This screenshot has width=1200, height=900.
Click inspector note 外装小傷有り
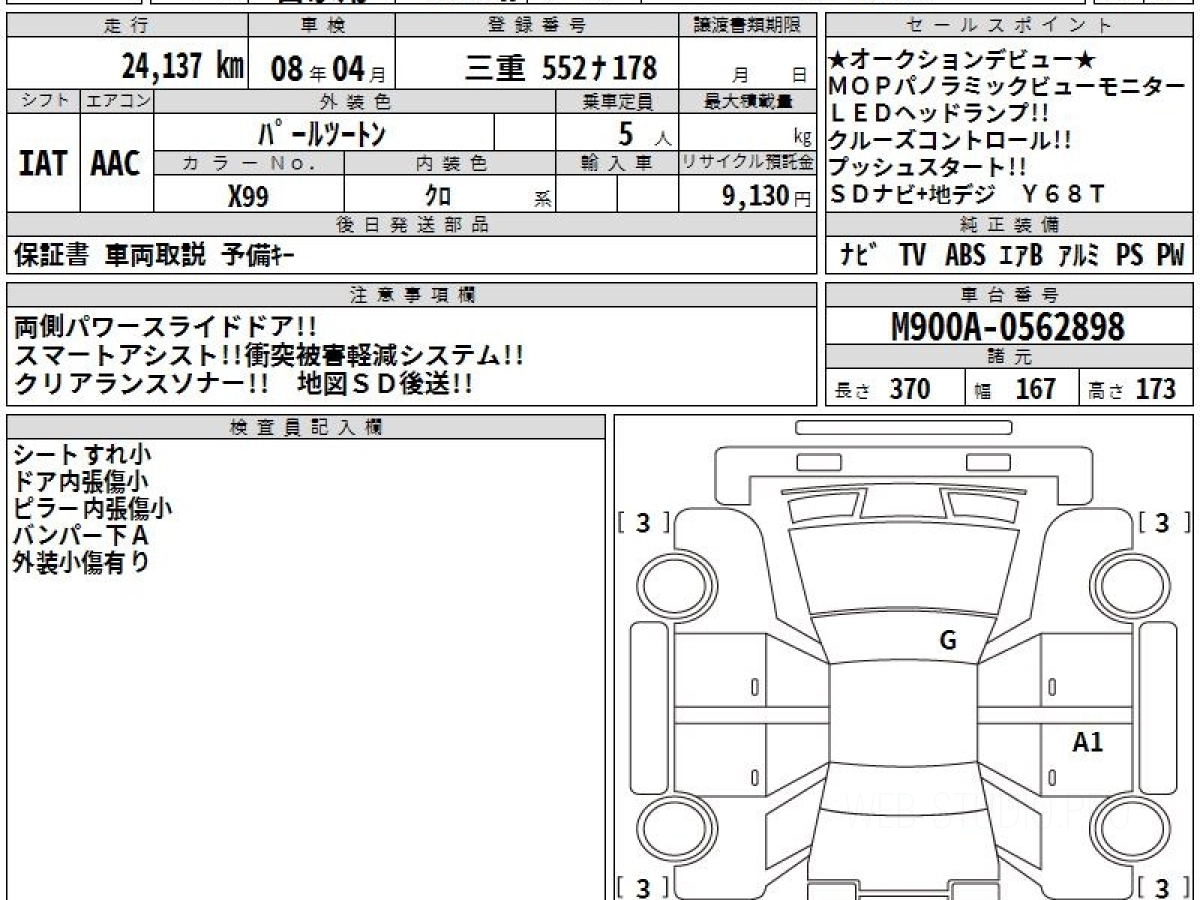pyautogui.click(x=82, y=562)
